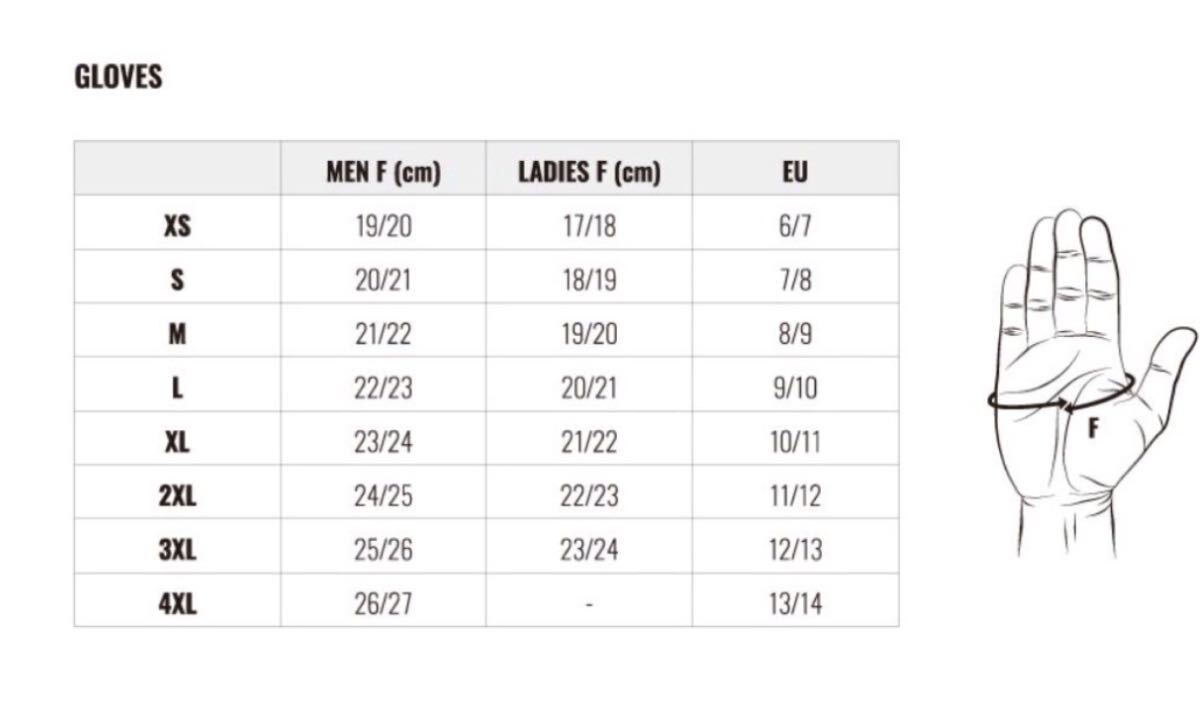Click the XS size row label

pyautogui.click(x=177, y=226)
